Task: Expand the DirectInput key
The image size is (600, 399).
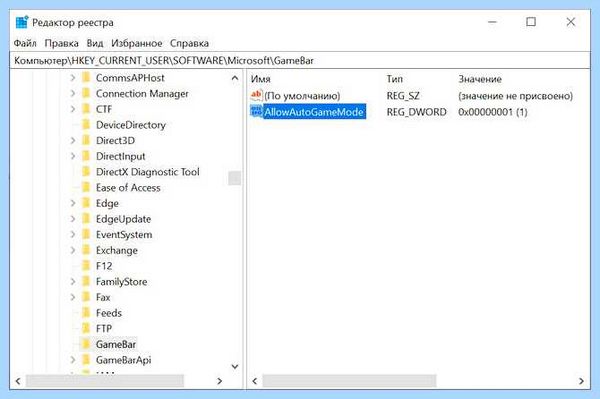Action: point(73,156)
